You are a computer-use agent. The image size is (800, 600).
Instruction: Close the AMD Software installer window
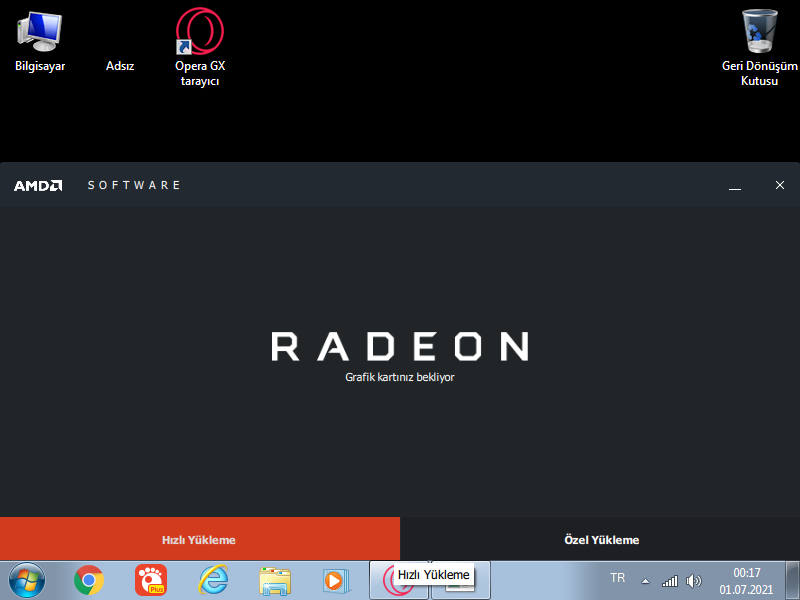click(780, 185)
